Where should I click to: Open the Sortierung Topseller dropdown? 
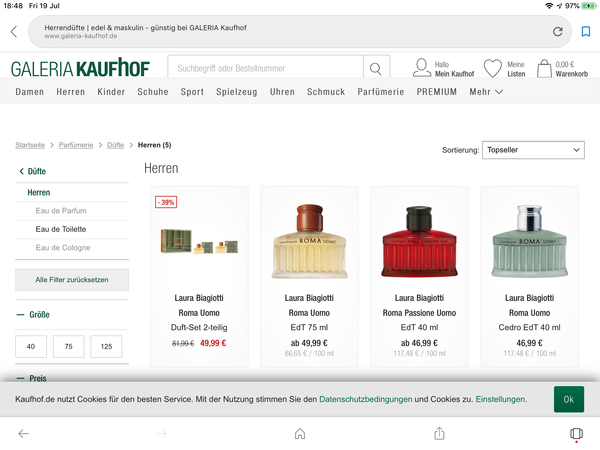coord(533,150)
